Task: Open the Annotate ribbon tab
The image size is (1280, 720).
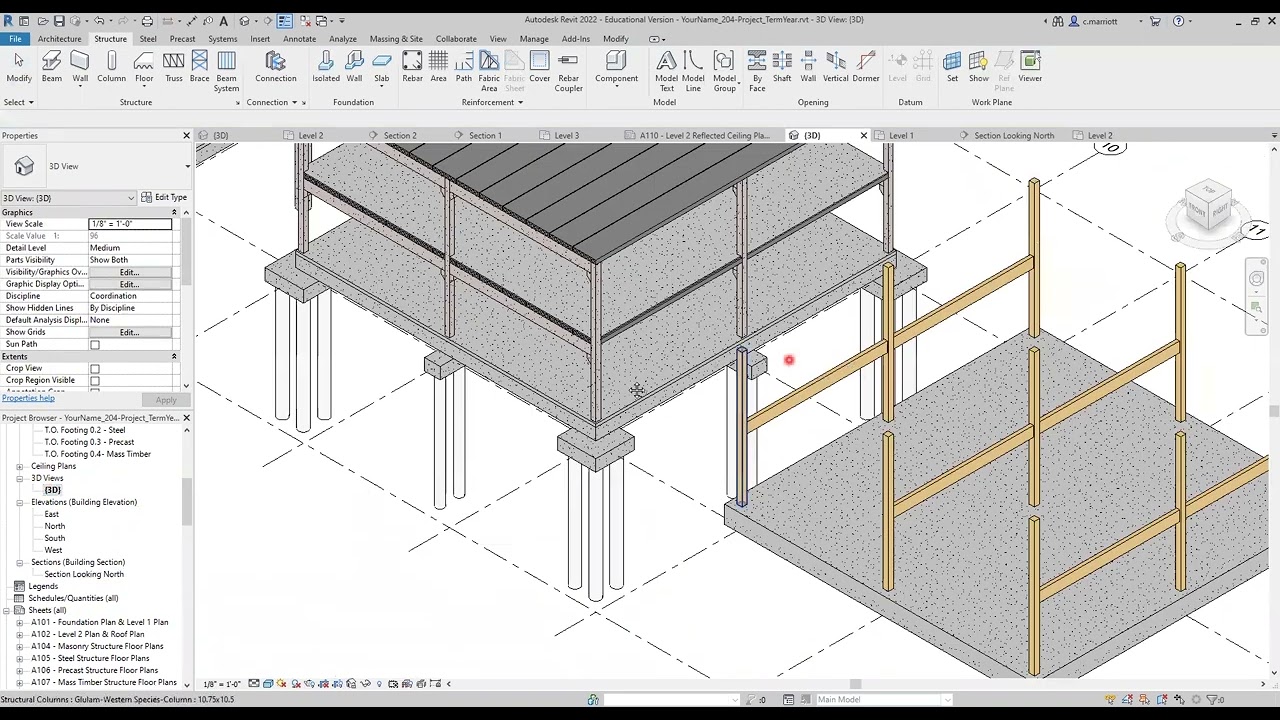Action: [299, 39]
